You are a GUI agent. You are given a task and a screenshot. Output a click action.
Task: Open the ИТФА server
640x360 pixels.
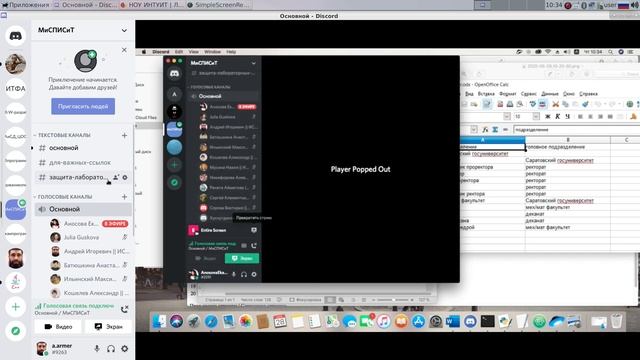pos(16,88)
